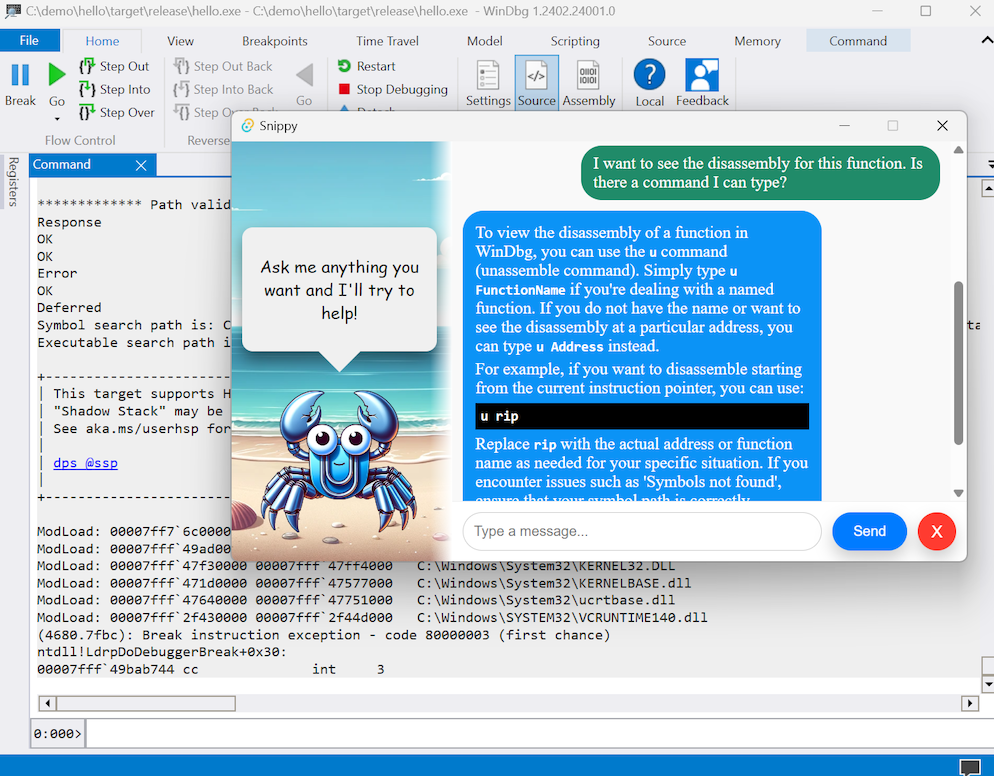Open the Scripting ribbon tab
This screenshot has width=994, height=776.
tap(574, 41)
